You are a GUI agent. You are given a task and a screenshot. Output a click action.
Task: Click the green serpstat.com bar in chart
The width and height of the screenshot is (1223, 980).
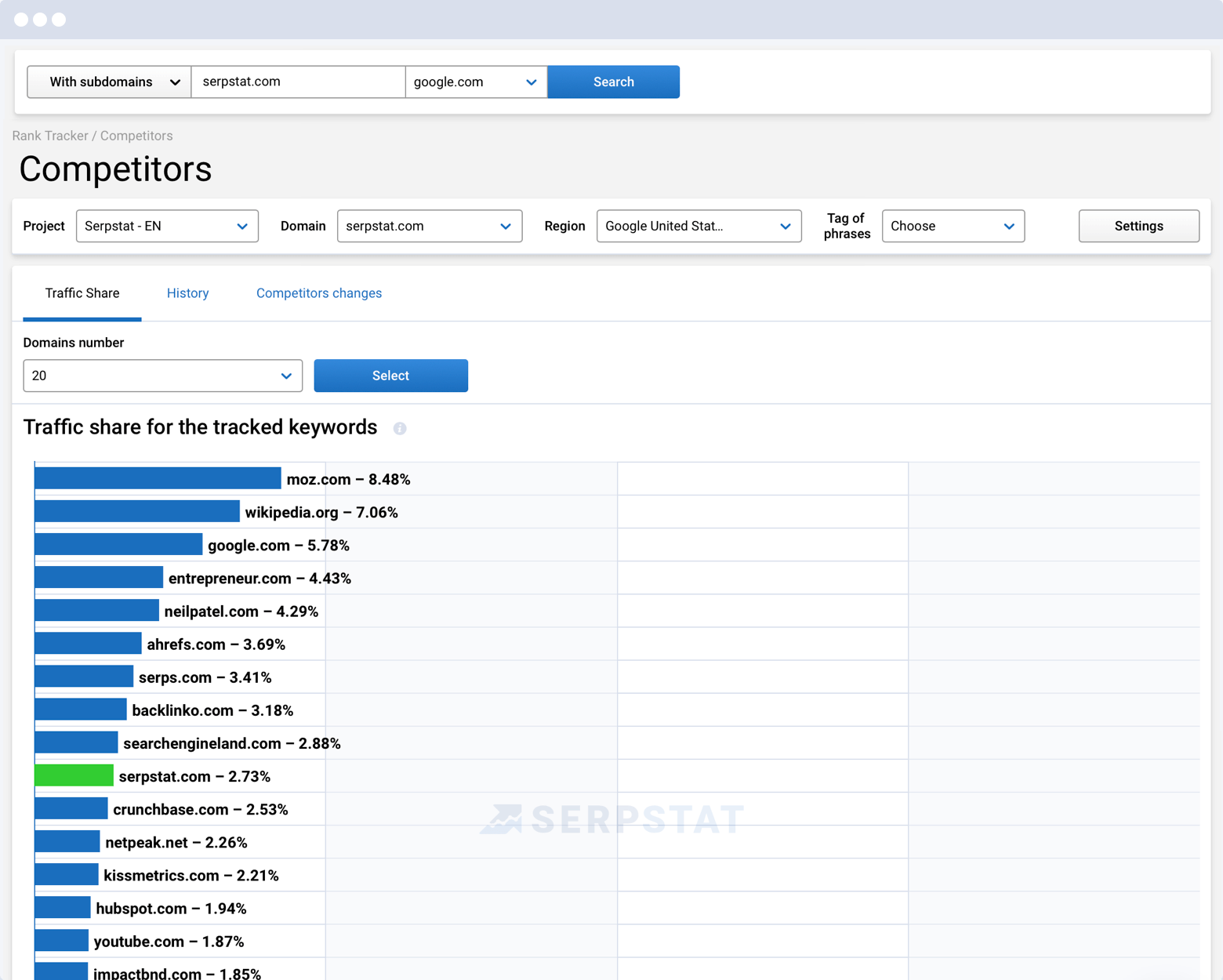(74, 776)
